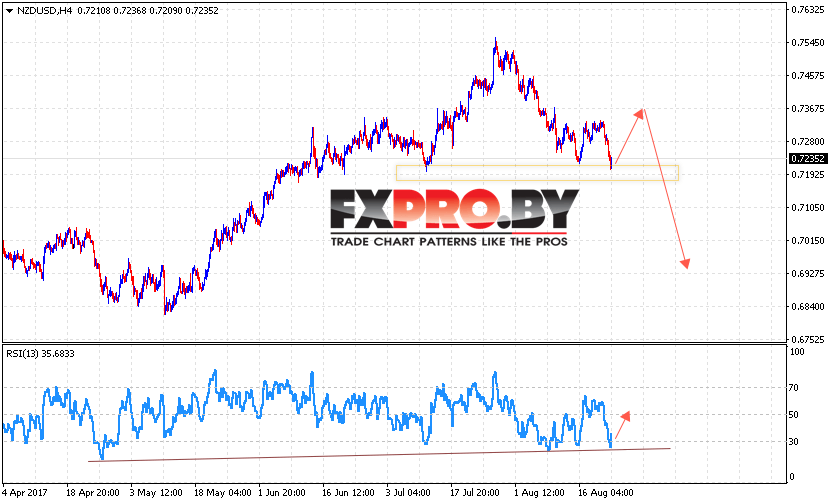Viewport: 829px width, 504px height.
Task: Click the 18 Apr 20:00 time label
Action: click(93, 493)
